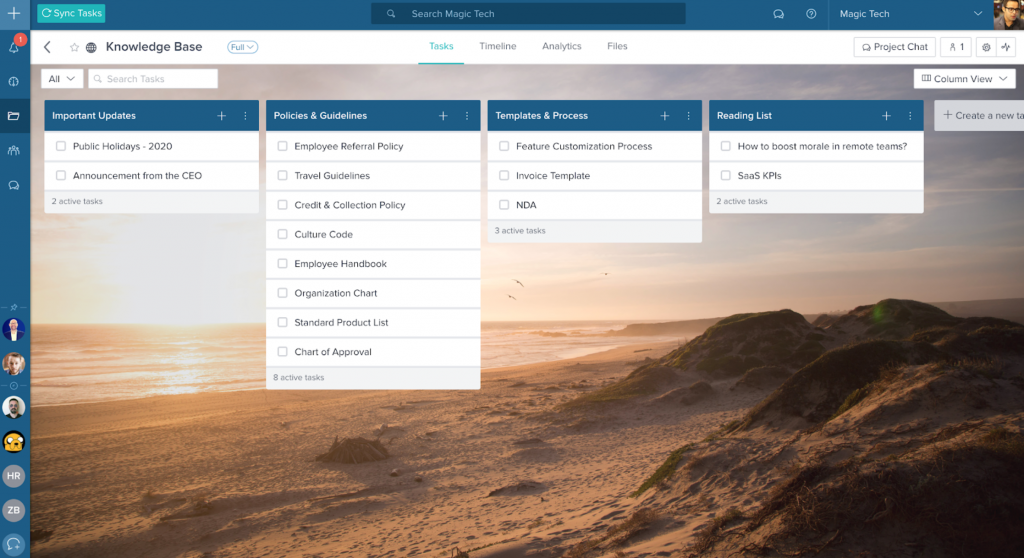Open the chat bubble icon in left sidebar
The height and width of the screenshot is (558, 1024).
pyautogui.click(x=14, y=186)
